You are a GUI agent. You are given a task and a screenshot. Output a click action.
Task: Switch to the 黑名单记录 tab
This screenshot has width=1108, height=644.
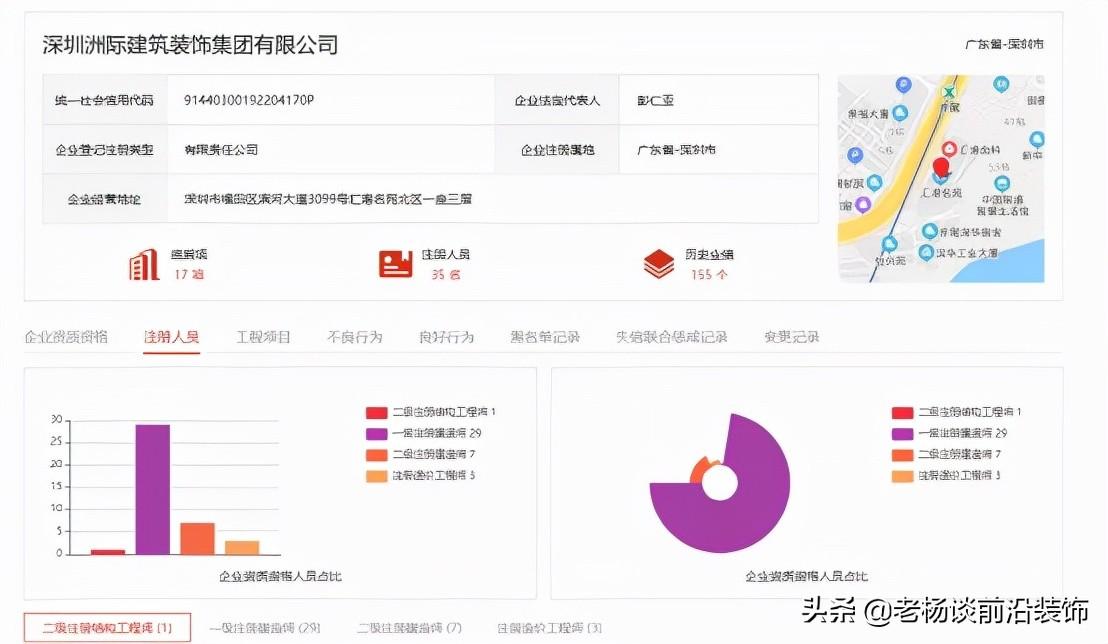coord(545,337)
